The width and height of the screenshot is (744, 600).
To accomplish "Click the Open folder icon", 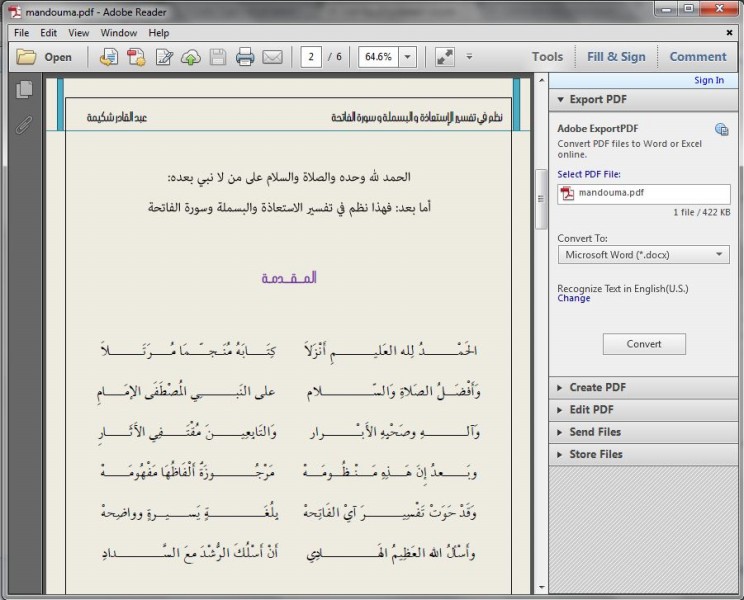I will tap(27, 57).
